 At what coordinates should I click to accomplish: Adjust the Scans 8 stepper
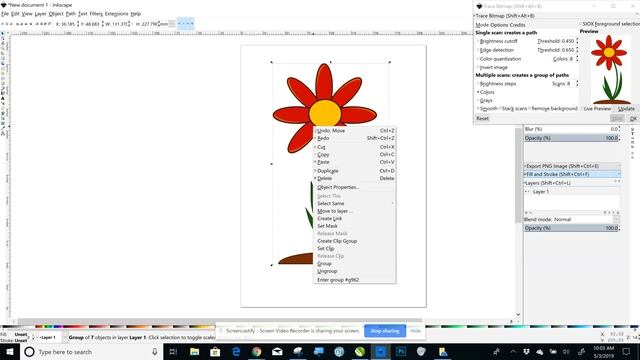[x=577, y=84]
